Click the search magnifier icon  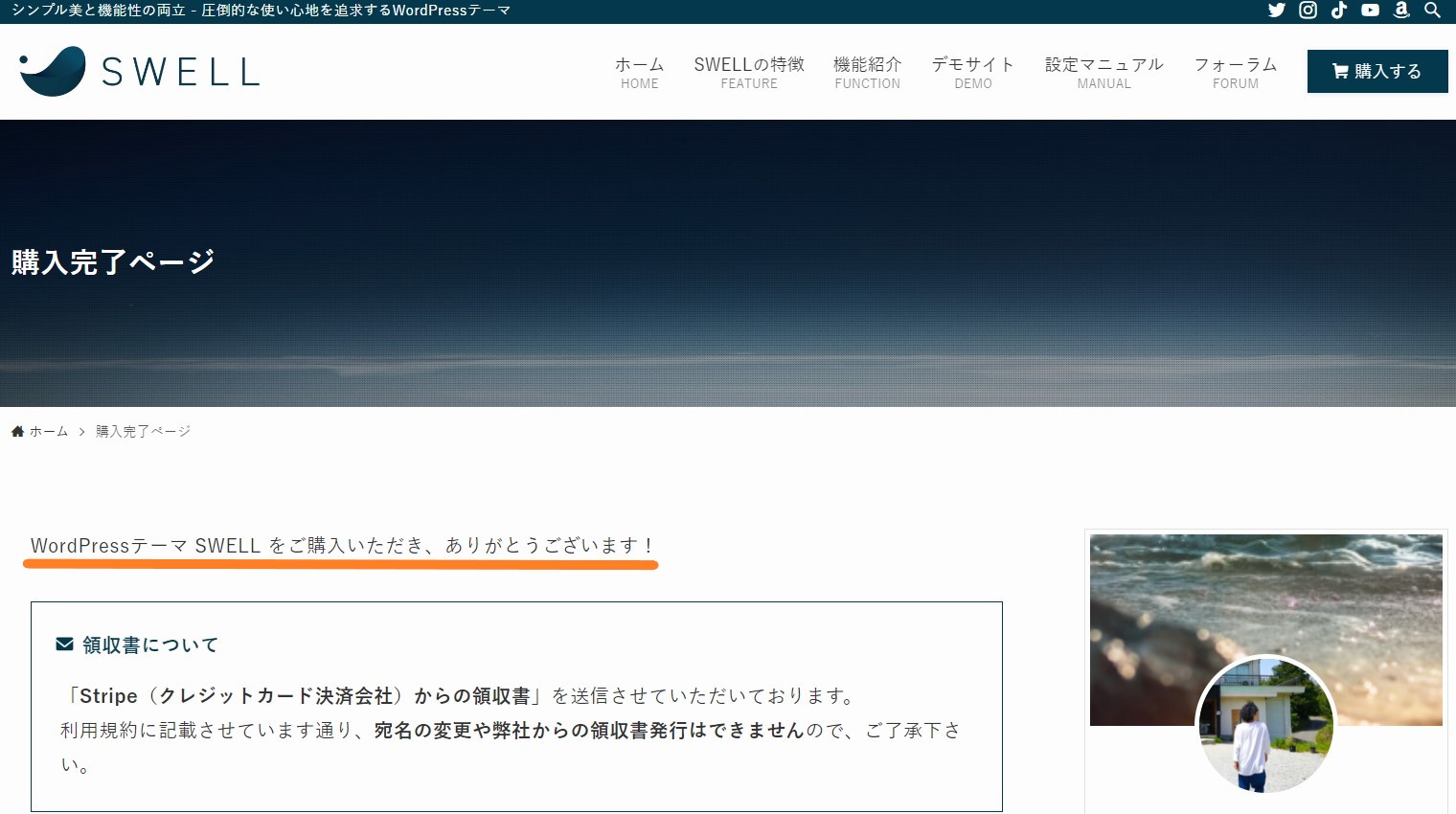click(x=1432, y=11)
